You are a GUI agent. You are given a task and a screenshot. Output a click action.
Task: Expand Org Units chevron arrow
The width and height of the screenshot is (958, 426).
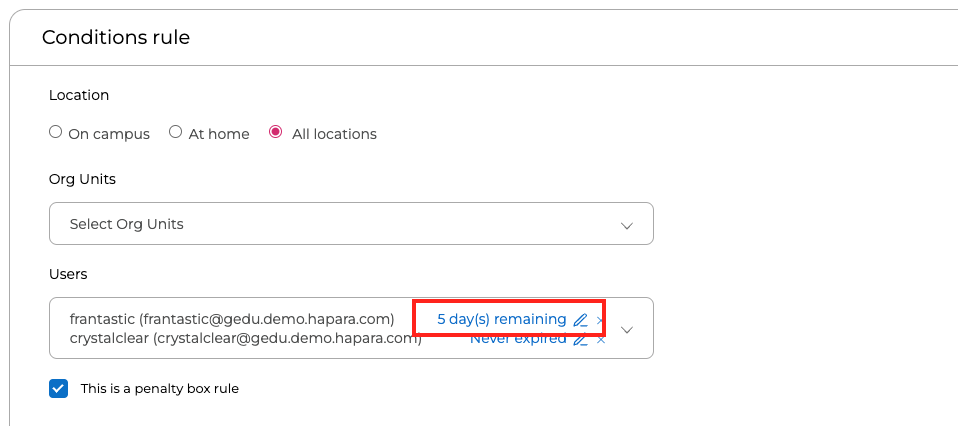pos(626,225)
